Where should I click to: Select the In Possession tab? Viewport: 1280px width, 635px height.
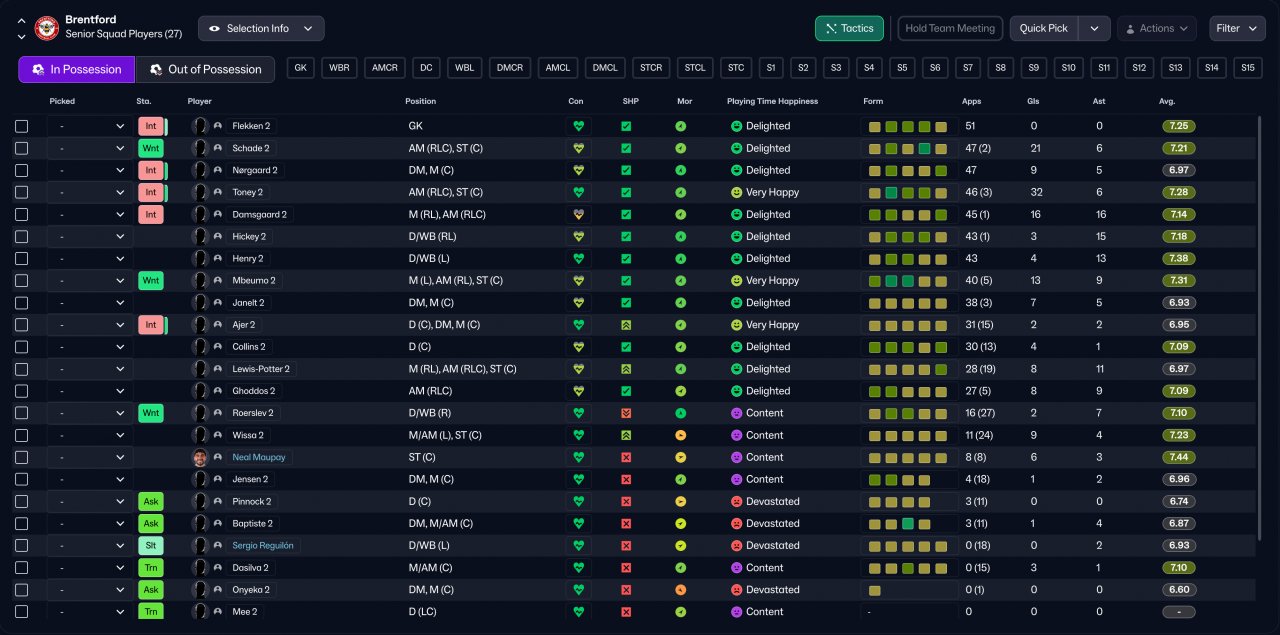coord(76,69)
